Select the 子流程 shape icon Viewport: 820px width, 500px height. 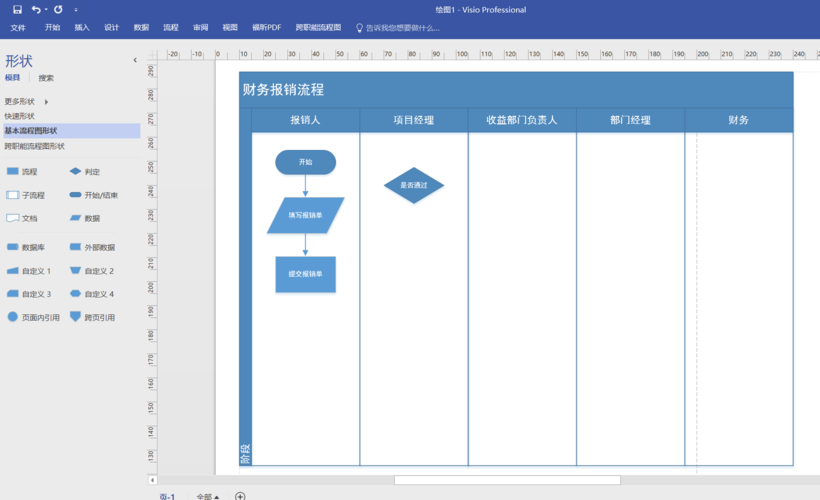pos(13,195)
